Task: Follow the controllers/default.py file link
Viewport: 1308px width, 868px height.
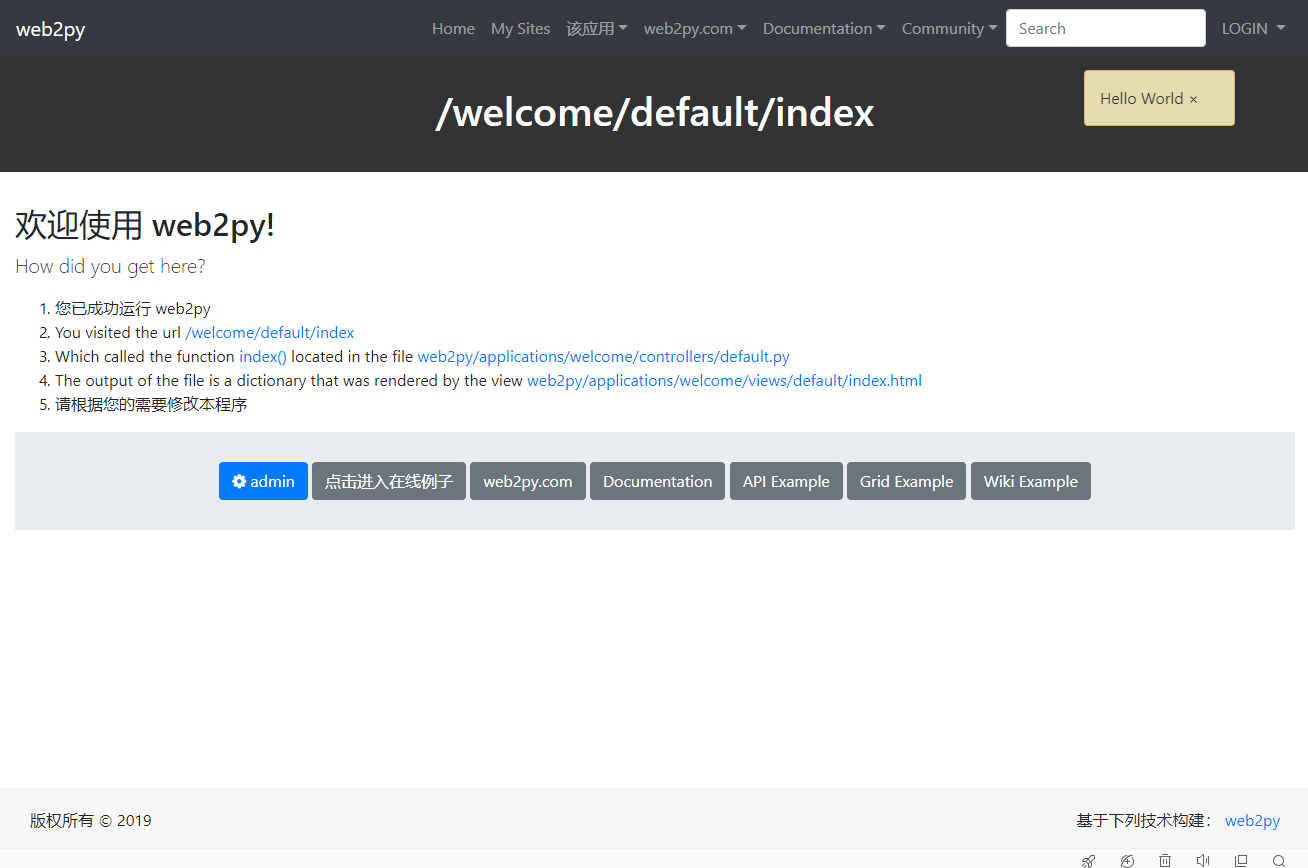Action: pos(603,357)
